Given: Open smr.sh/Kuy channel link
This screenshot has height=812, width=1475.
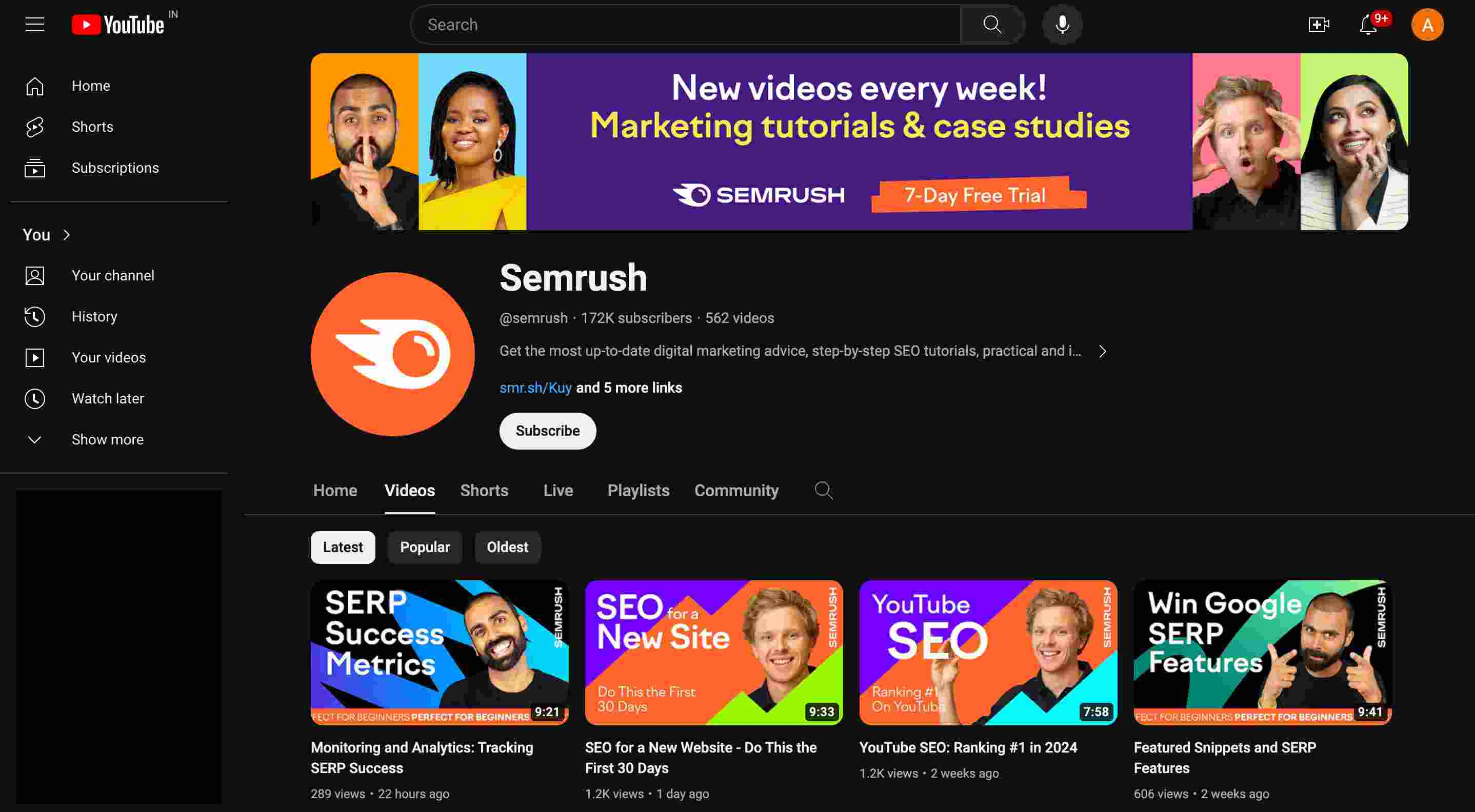Looking at the screenshot, I should click(x=535, y=388).
